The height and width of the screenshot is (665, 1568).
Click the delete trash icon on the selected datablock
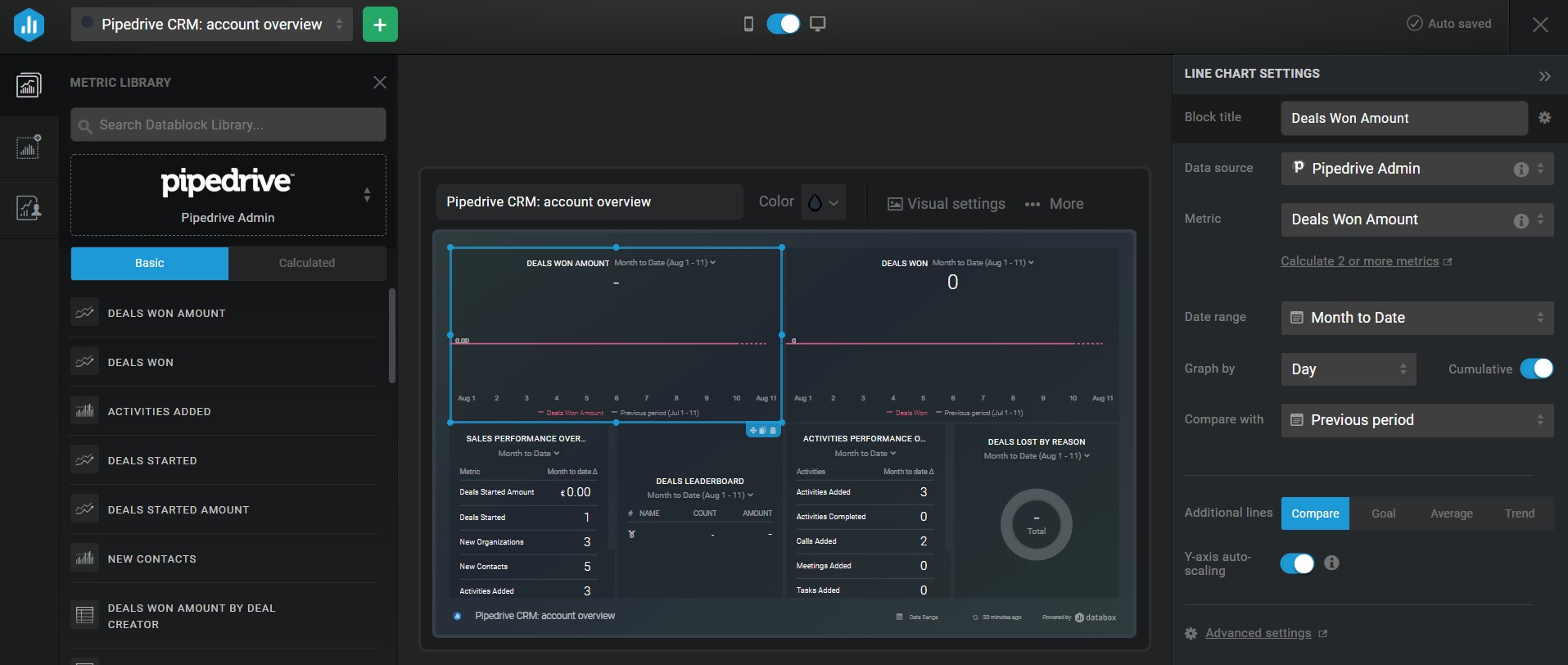pyautogui.click(x=773, y=431)
